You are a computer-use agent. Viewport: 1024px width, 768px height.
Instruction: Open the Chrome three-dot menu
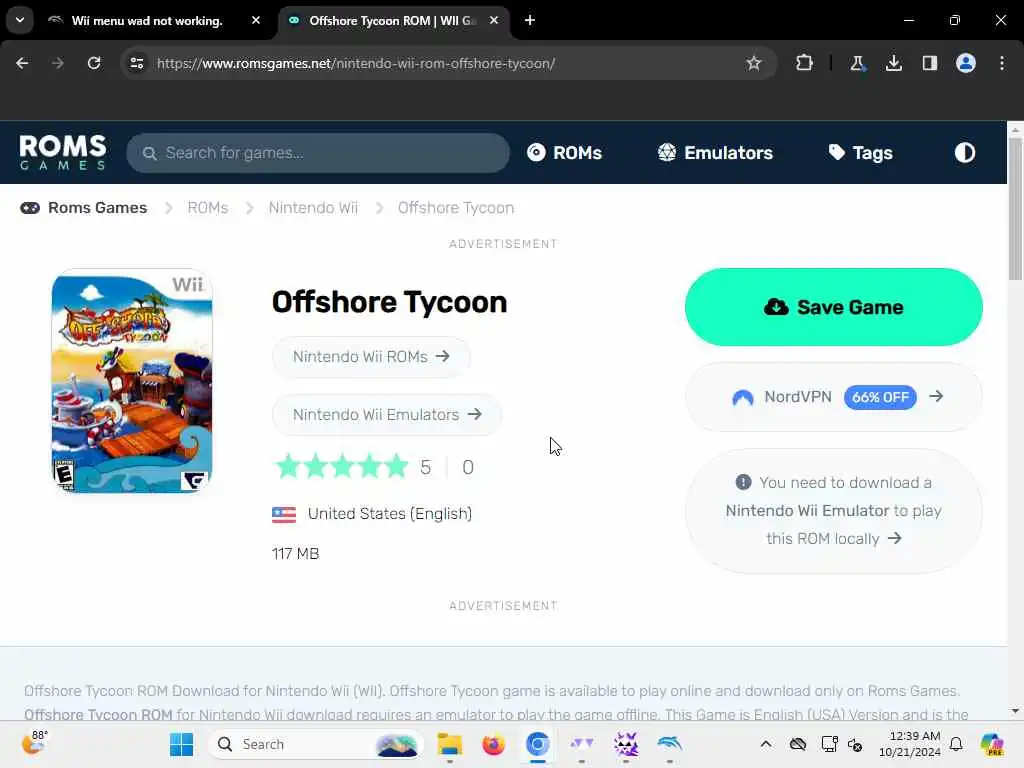(1002, 63)
